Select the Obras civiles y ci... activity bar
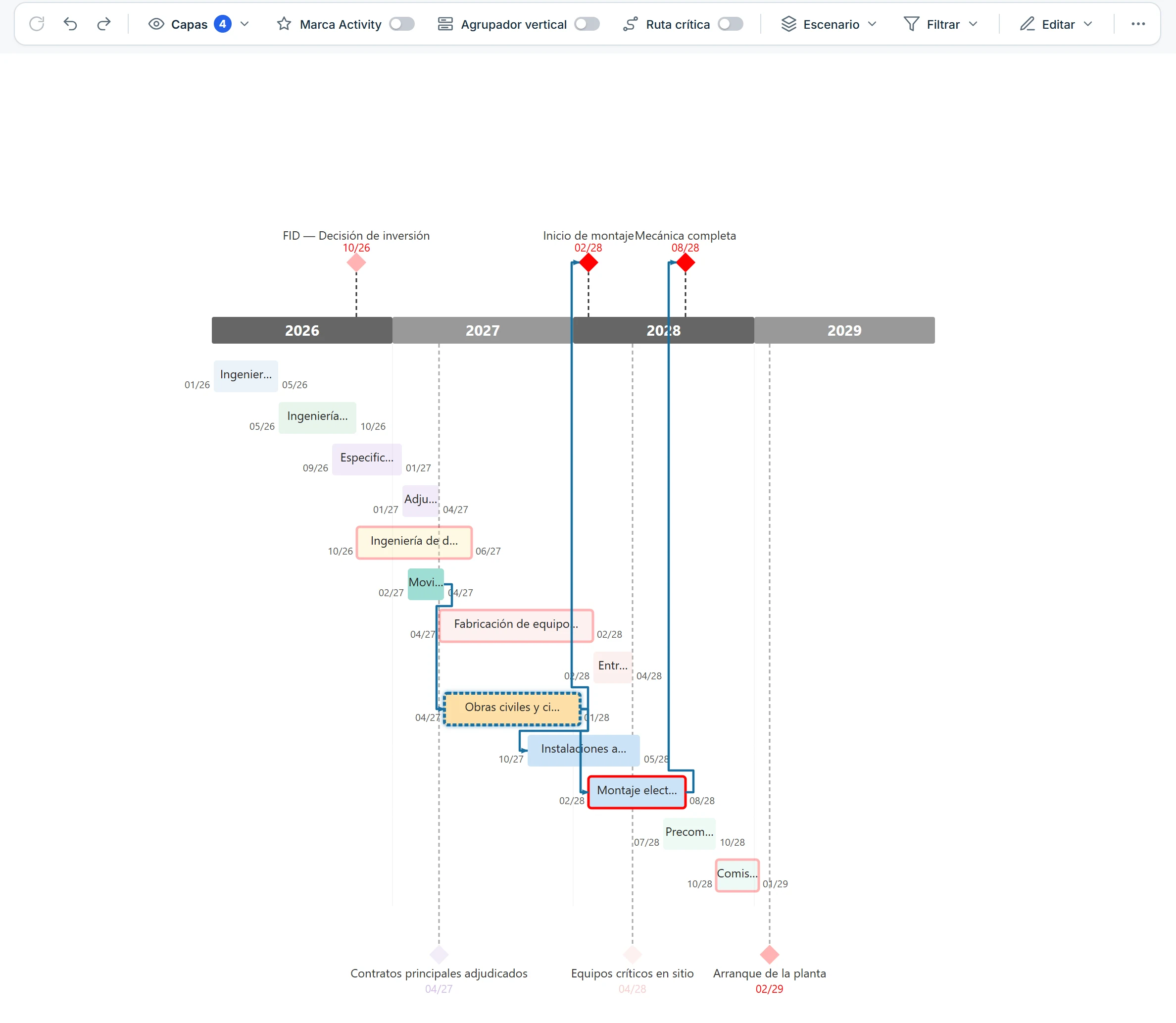The image size is (1176, 1023). point(512,709)
